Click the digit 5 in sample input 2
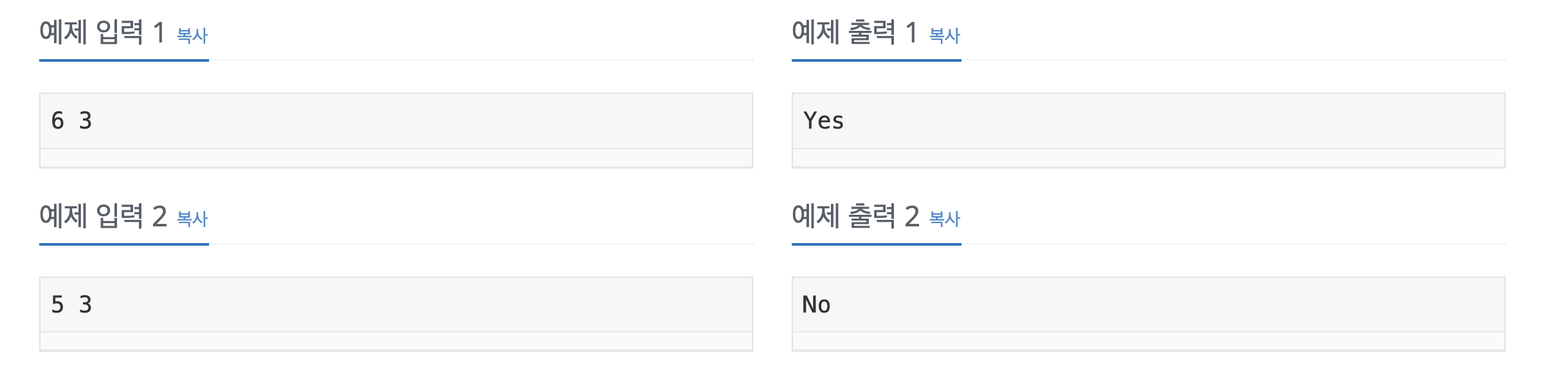 58,305
